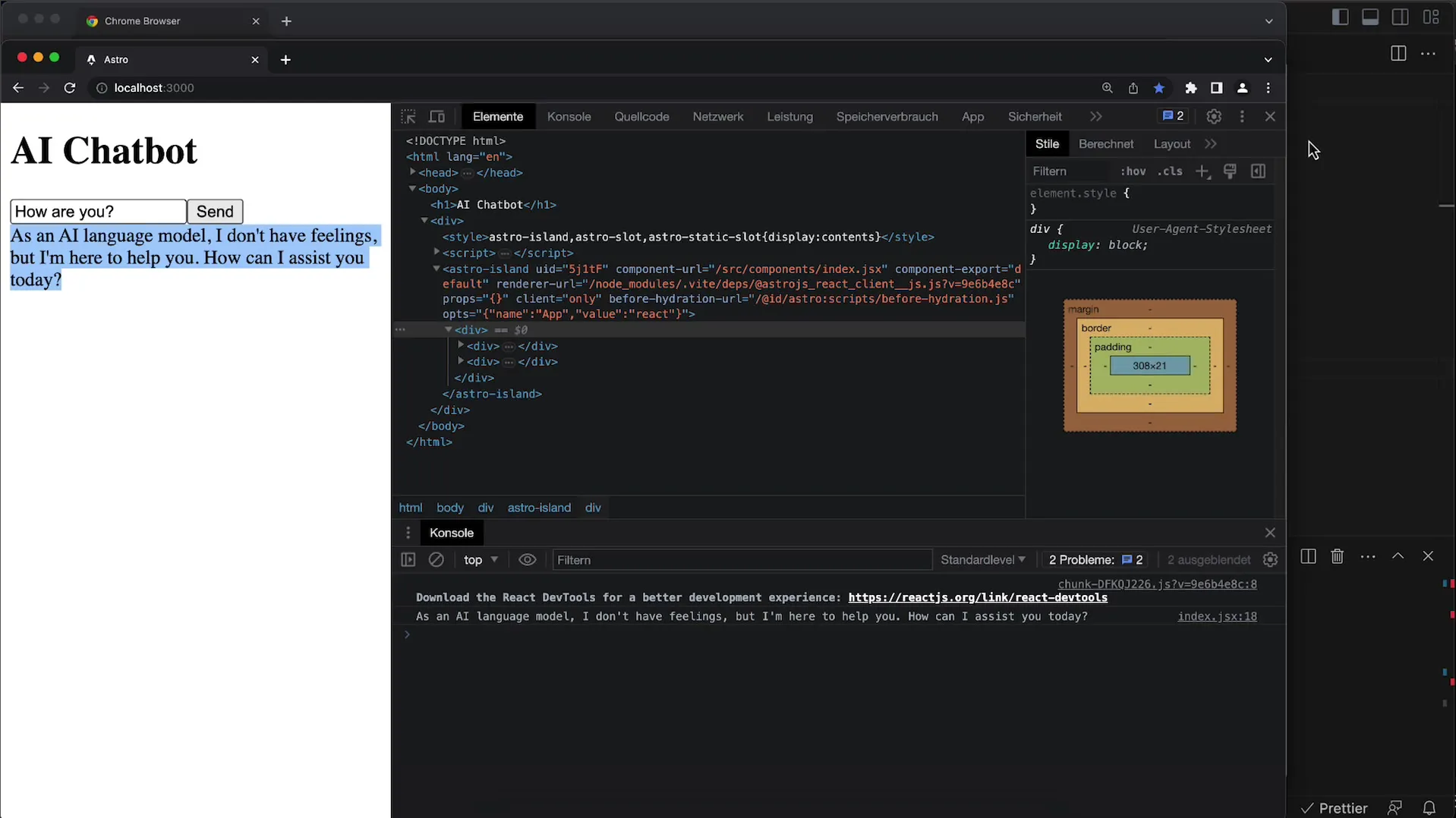Toggle computed styles sidebar icon
Image resolution: width=1456 pixels, height=818 pixels.
click(1258, 171)
